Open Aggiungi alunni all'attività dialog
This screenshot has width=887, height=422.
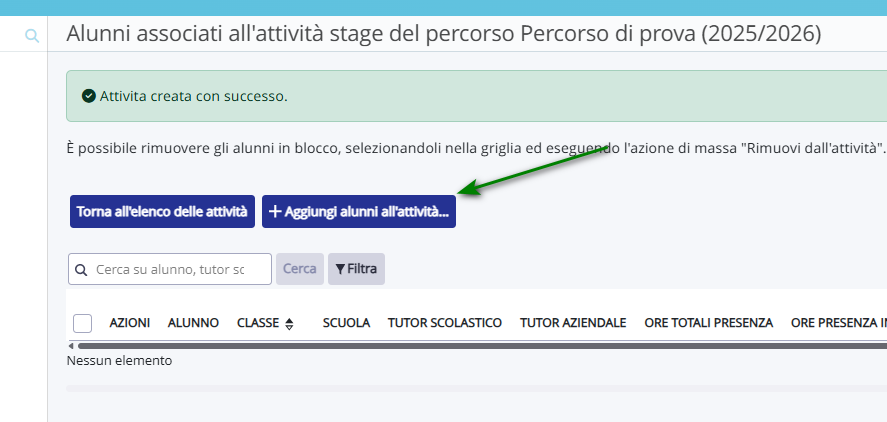359,212
